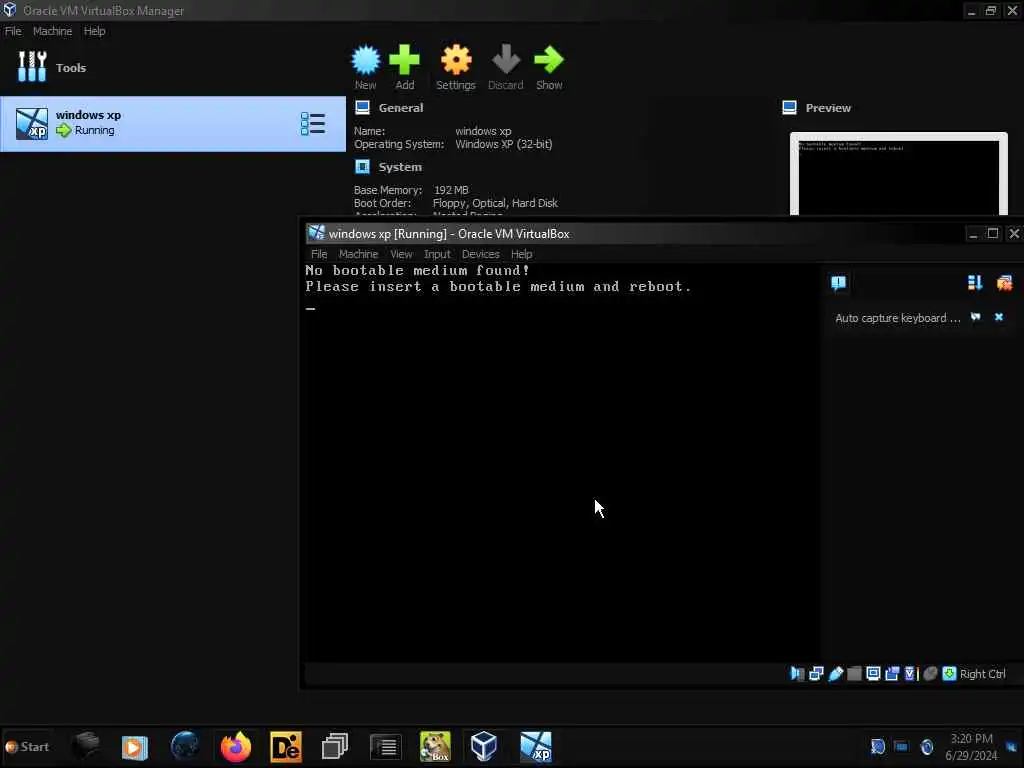Select the windows xp VM entry

[x=172, y=124]
